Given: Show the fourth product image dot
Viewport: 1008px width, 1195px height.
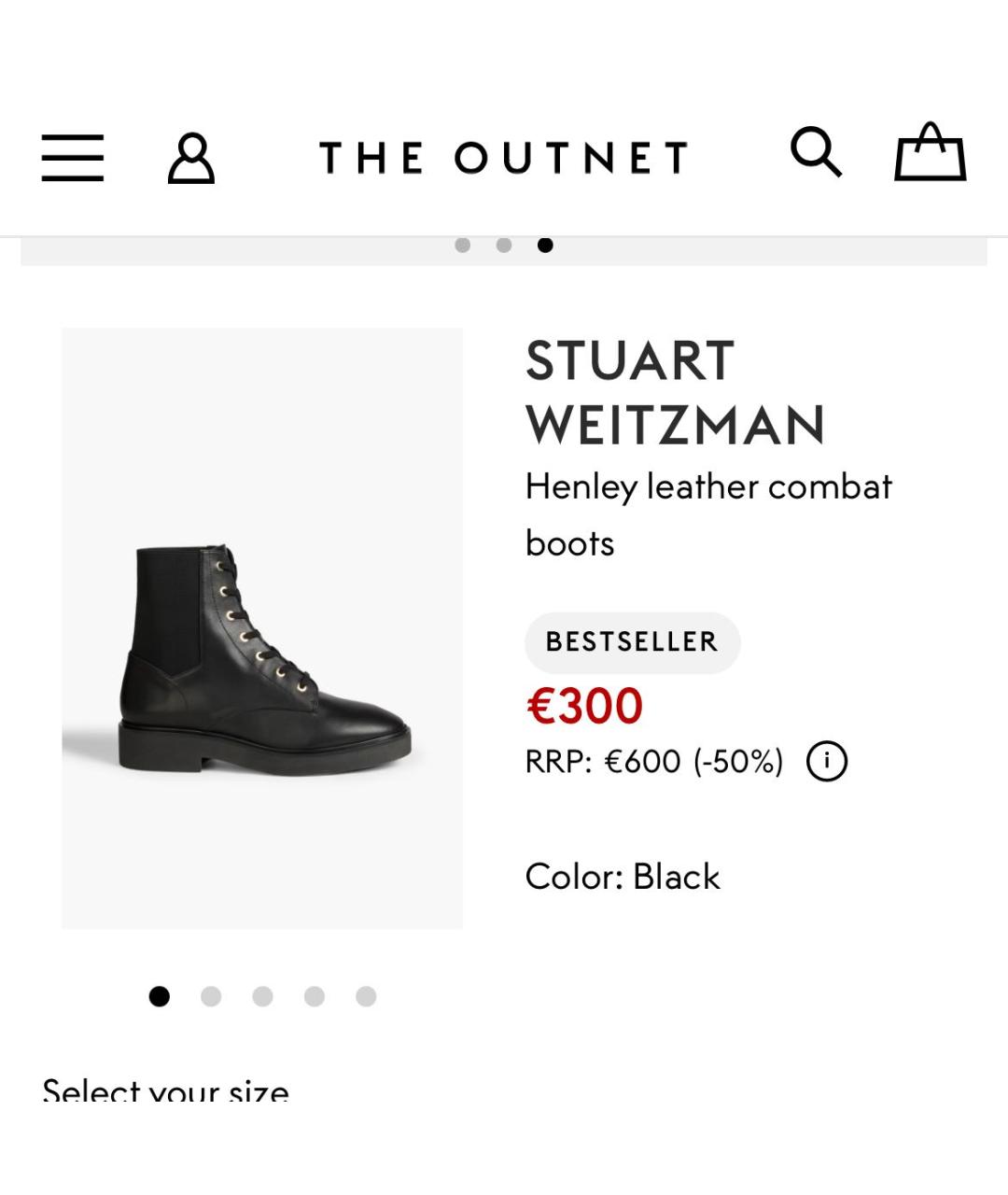Looking at the screenshot, I should [x=315, y=996].
